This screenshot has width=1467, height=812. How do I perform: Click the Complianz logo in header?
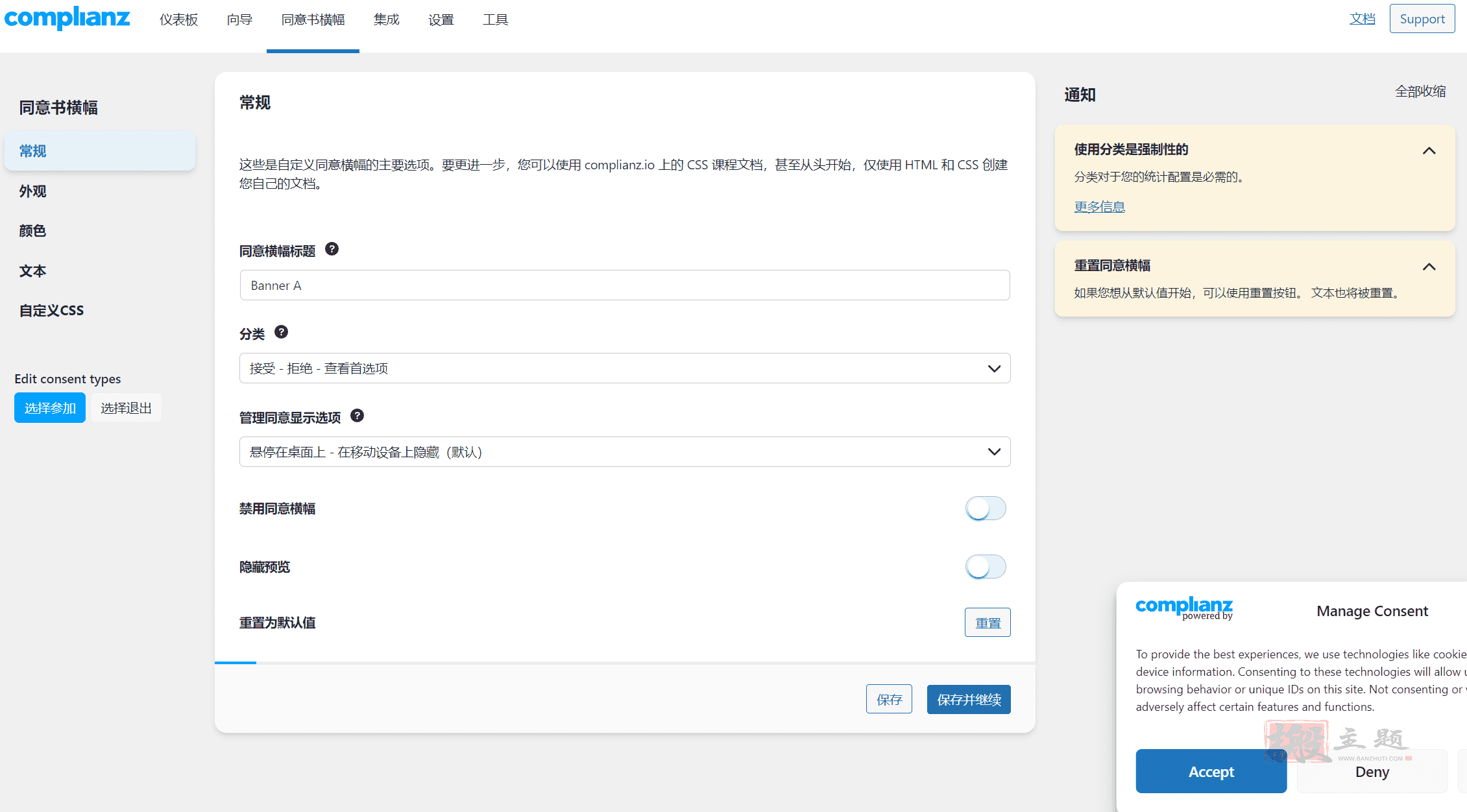[67, 18]
